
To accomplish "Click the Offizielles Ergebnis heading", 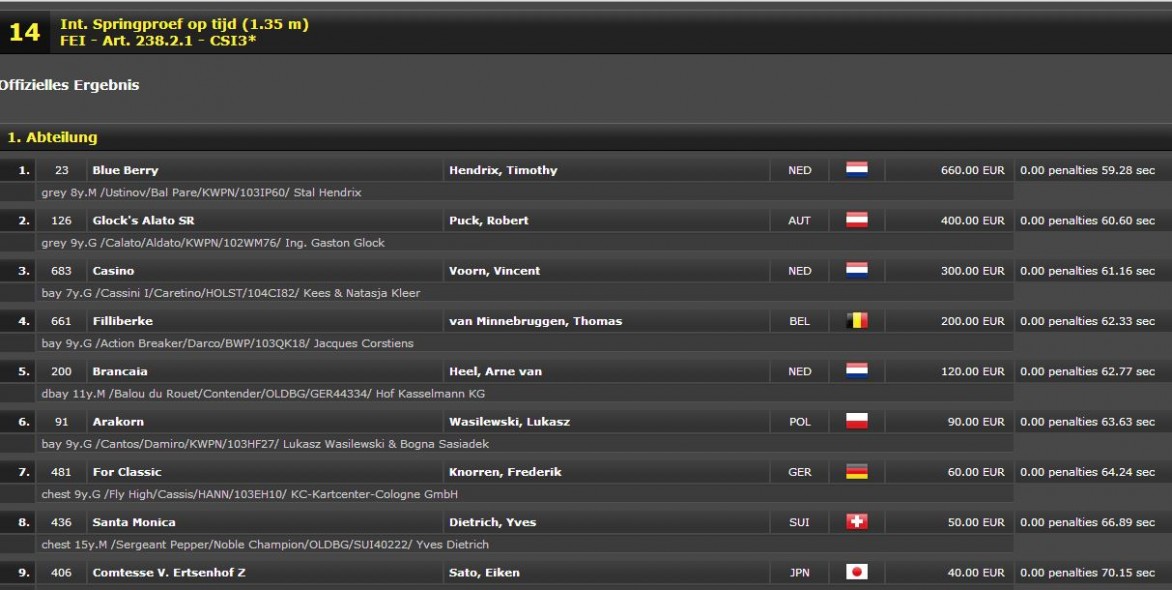I will (70, 85).
